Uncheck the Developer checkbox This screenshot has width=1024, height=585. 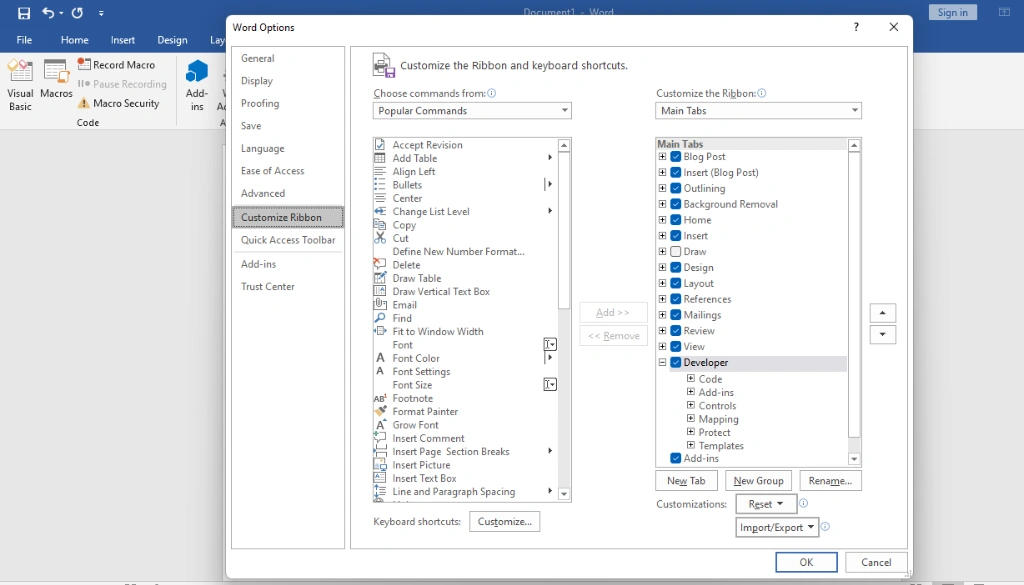[676, 362]
